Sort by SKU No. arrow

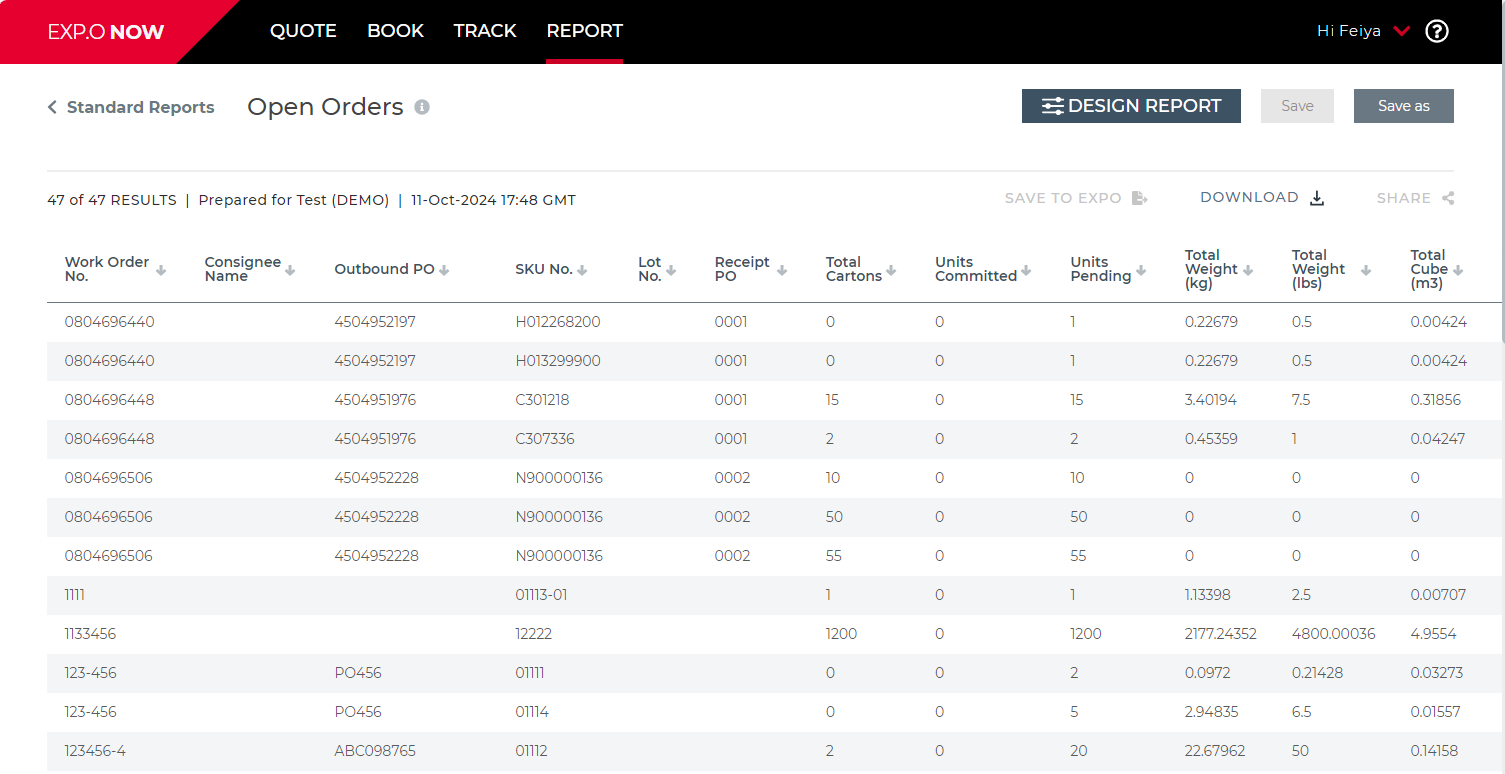pos(582,270)
